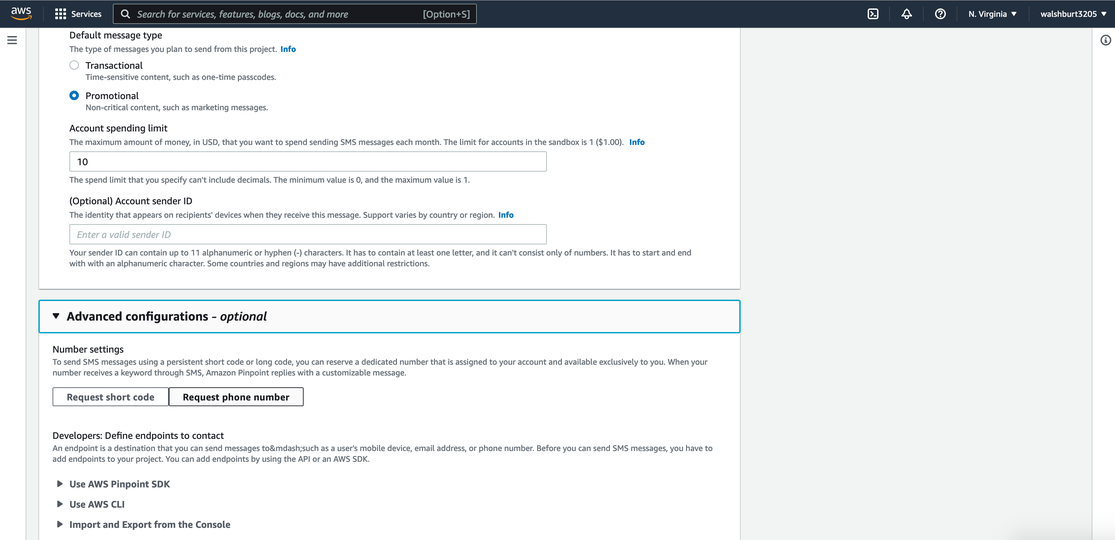Click the search magnifier icon
Screen dimensions: 1115x540
pos(125,14)
